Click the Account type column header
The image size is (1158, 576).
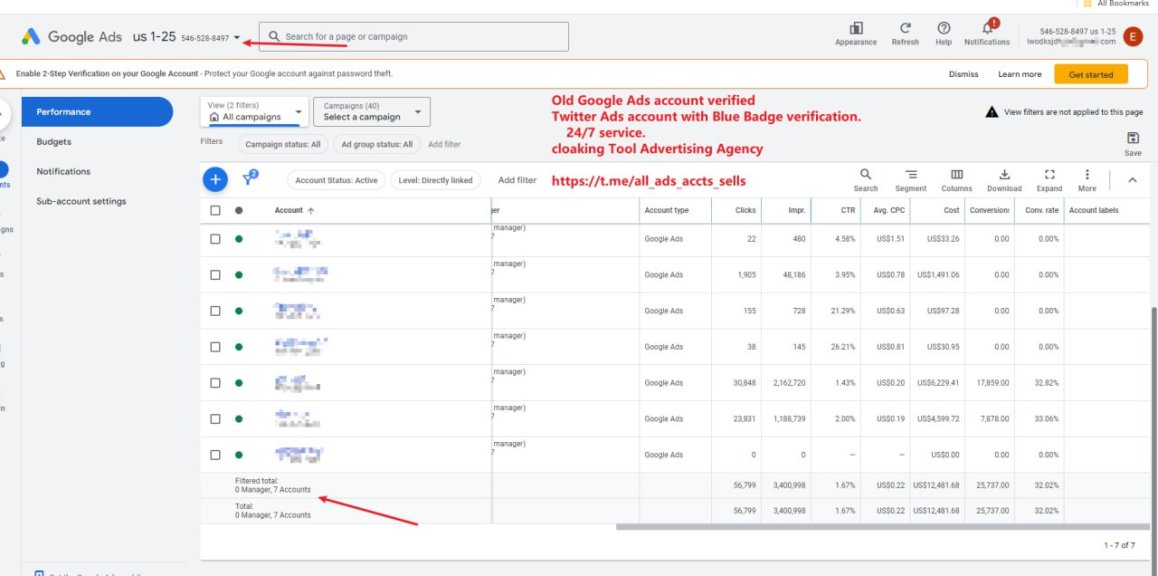[x=666, y=210]
